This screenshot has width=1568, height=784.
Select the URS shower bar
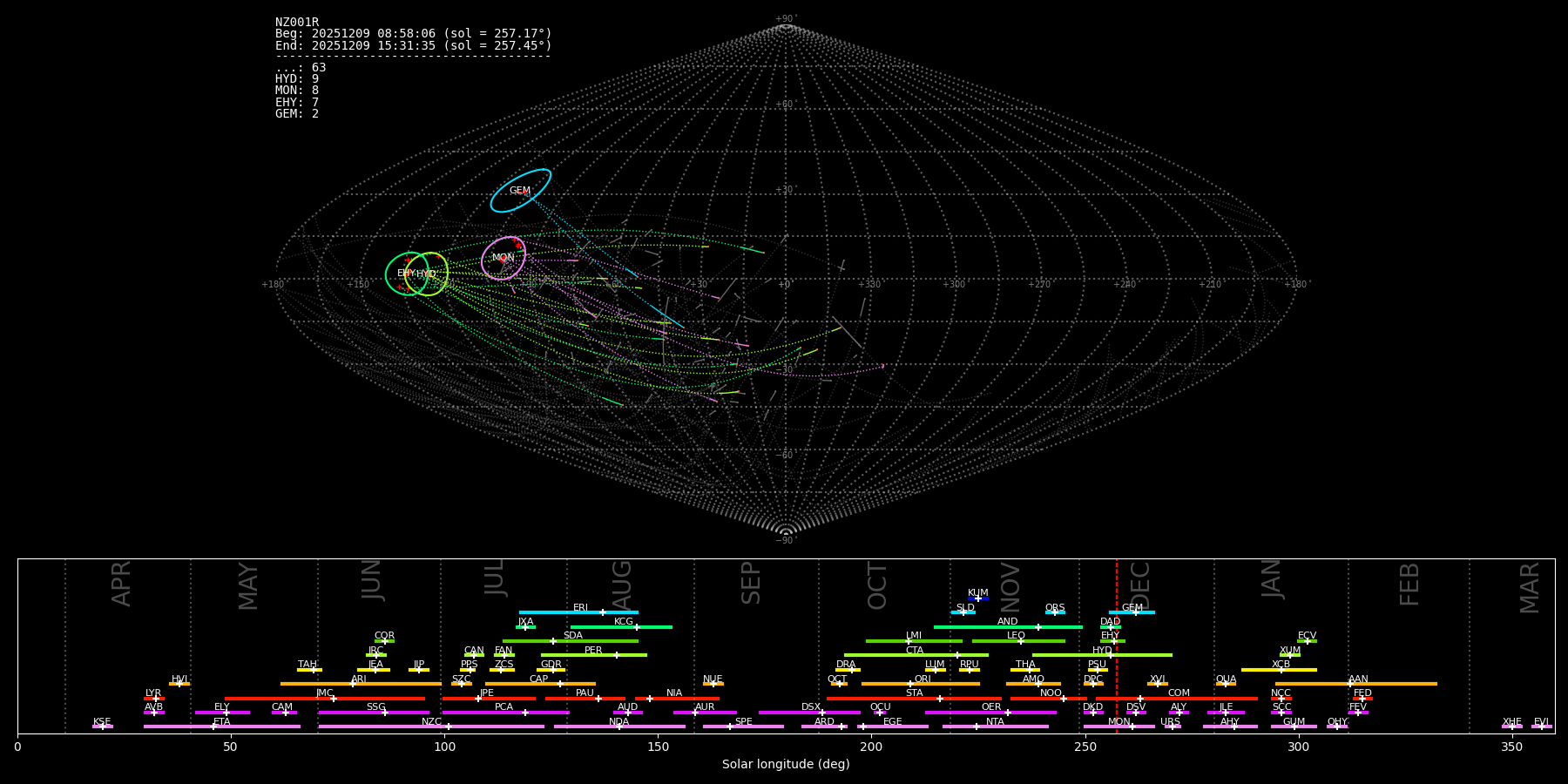[x=1173, y=727]
